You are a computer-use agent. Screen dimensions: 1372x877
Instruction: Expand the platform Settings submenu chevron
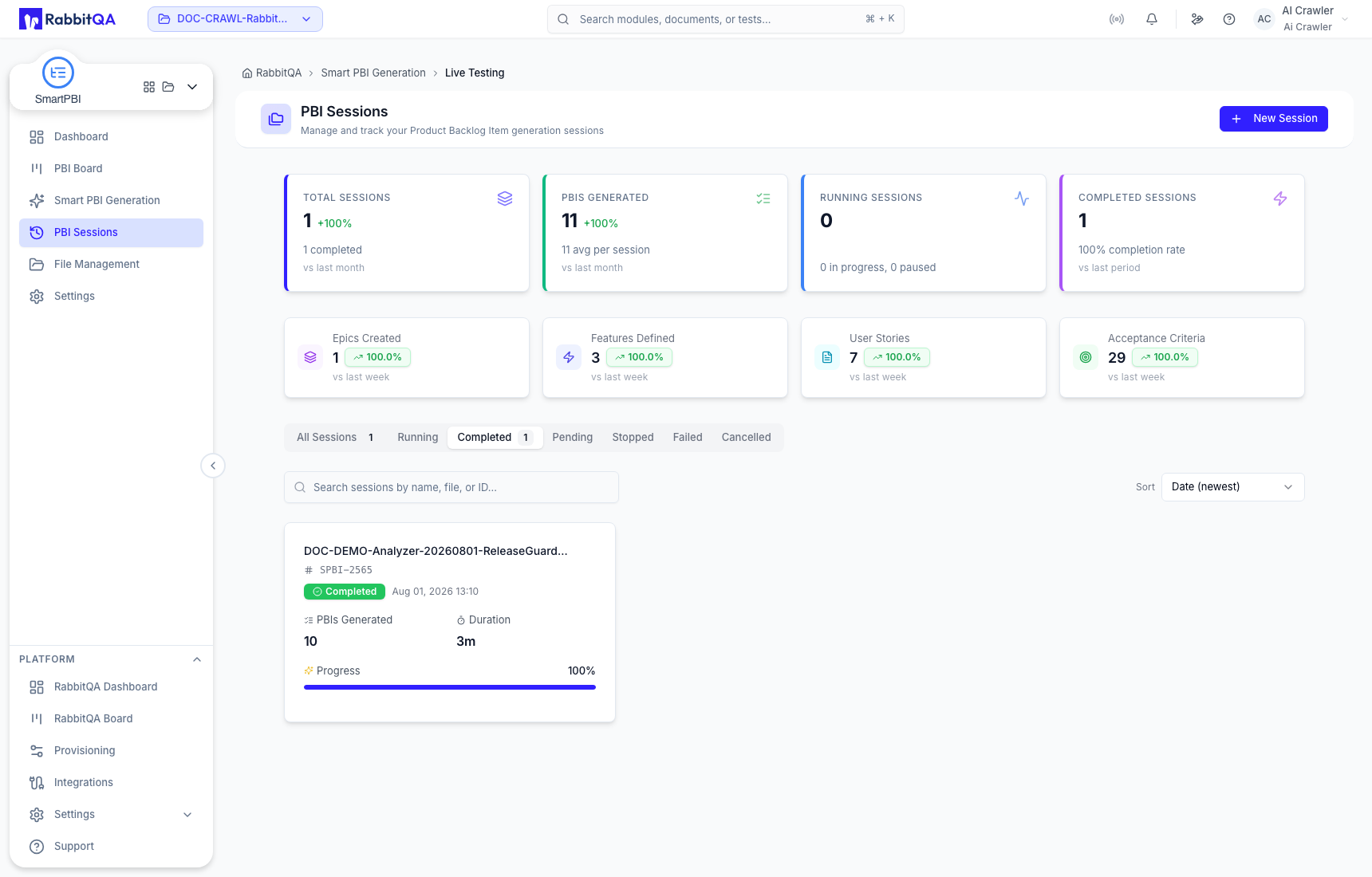click(187, 815)
